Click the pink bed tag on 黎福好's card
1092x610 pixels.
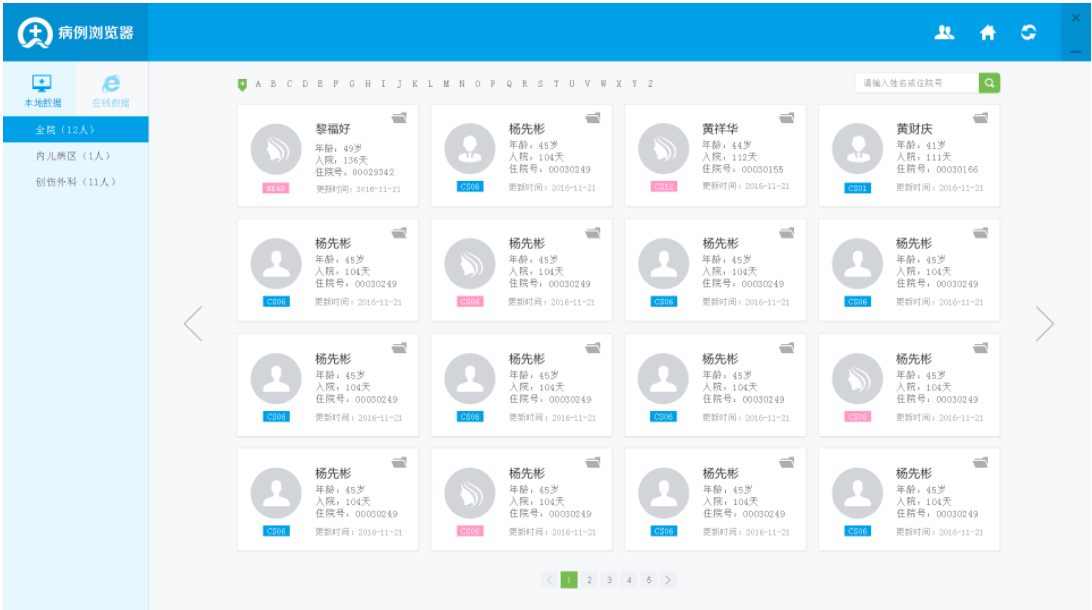[x=276, y=188]
